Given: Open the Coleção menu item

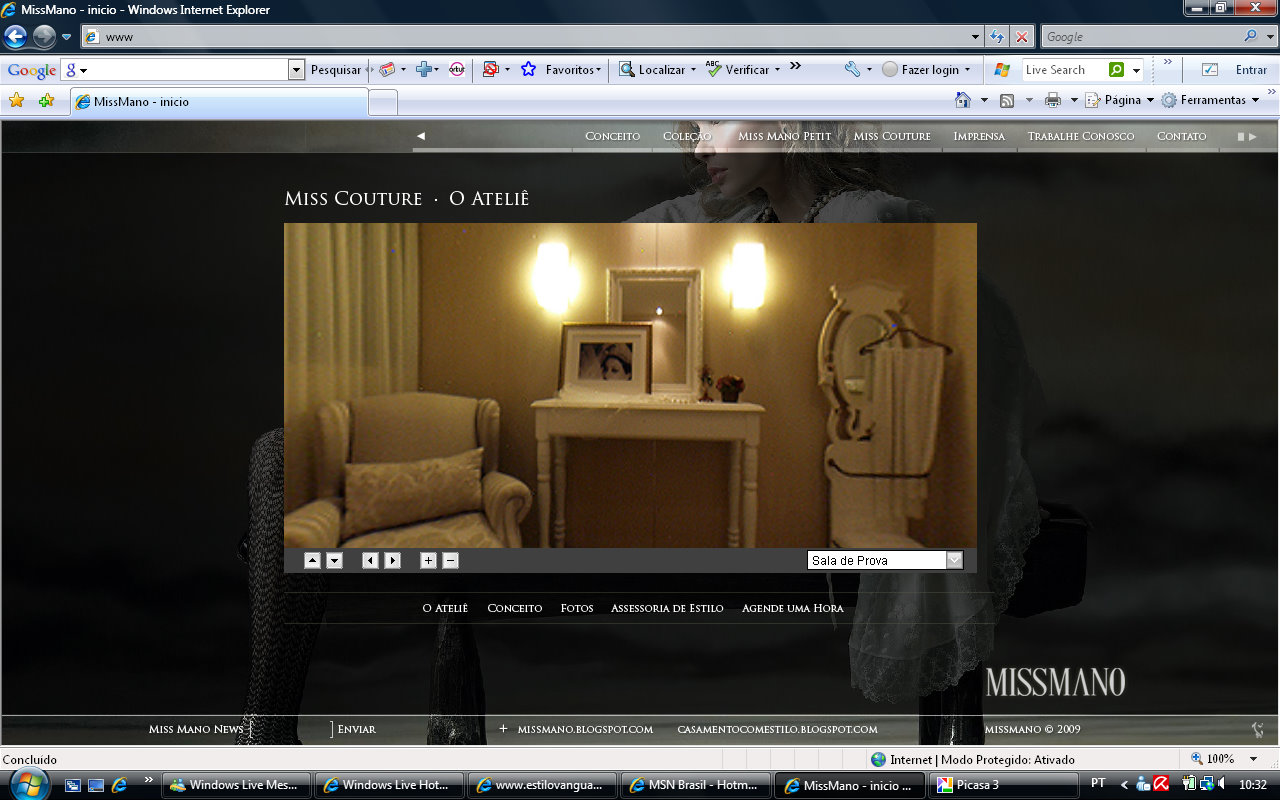Looking at the screenshot, I should [x=687, y=136].
